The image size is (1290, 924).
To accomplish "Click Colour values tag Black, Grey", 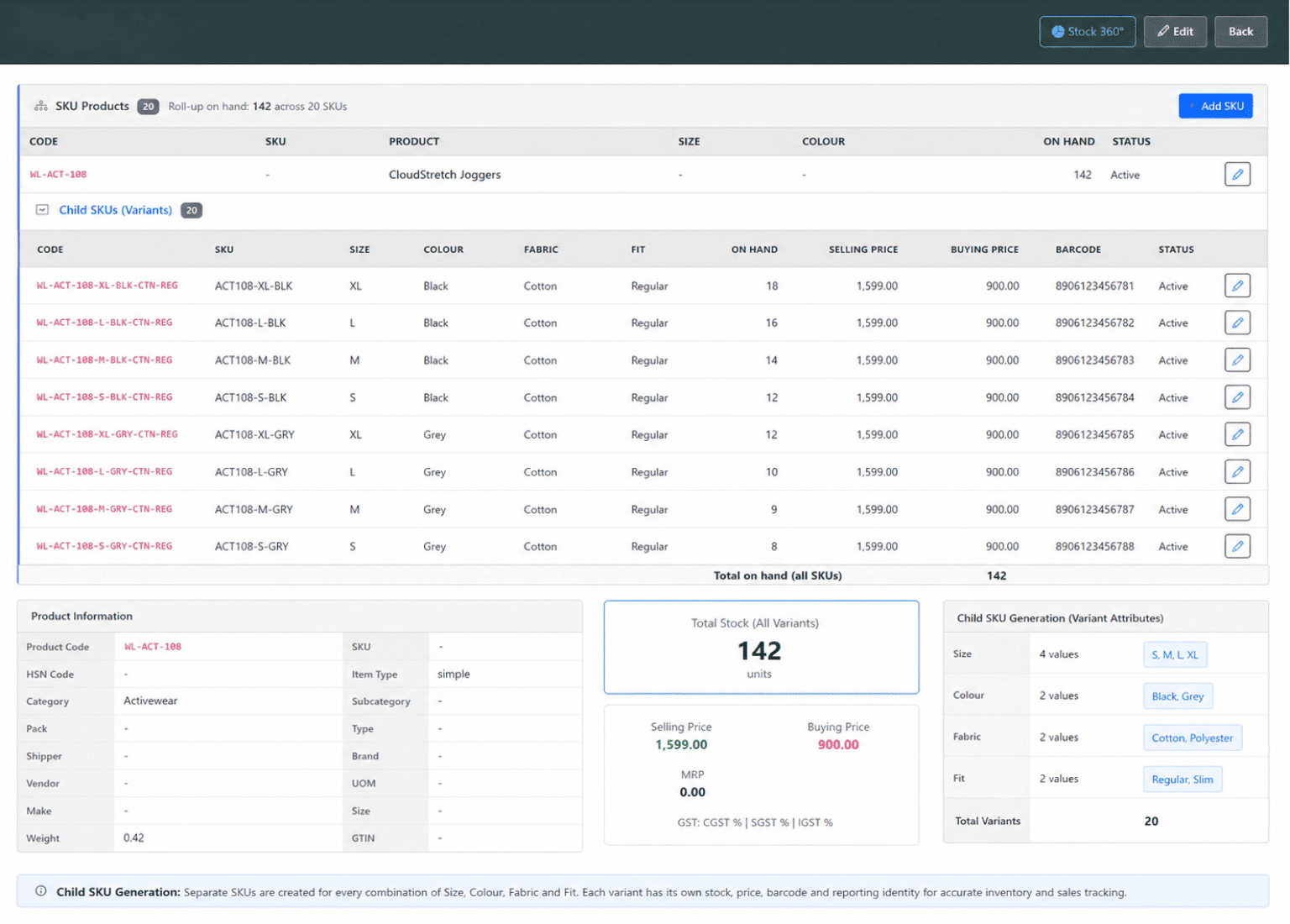I will pyautogui.click(x=1177, y=696).
